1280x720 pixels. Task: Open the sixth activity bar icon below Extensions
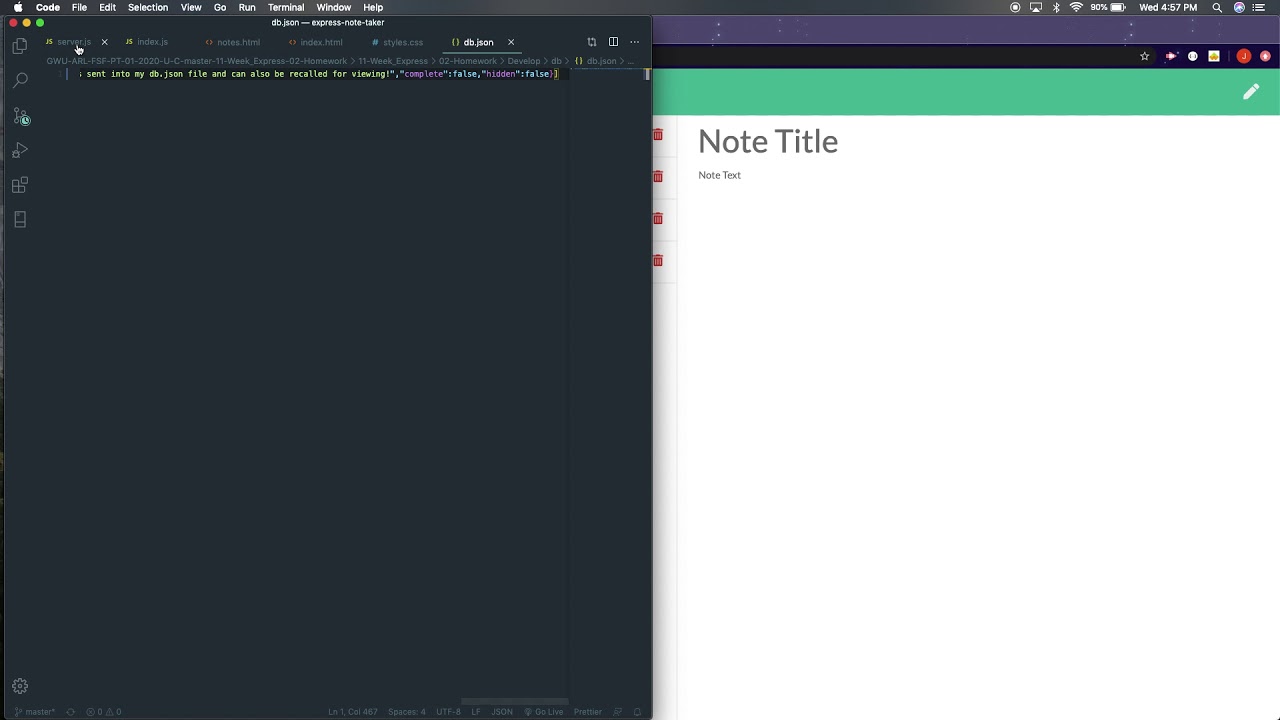20,219
